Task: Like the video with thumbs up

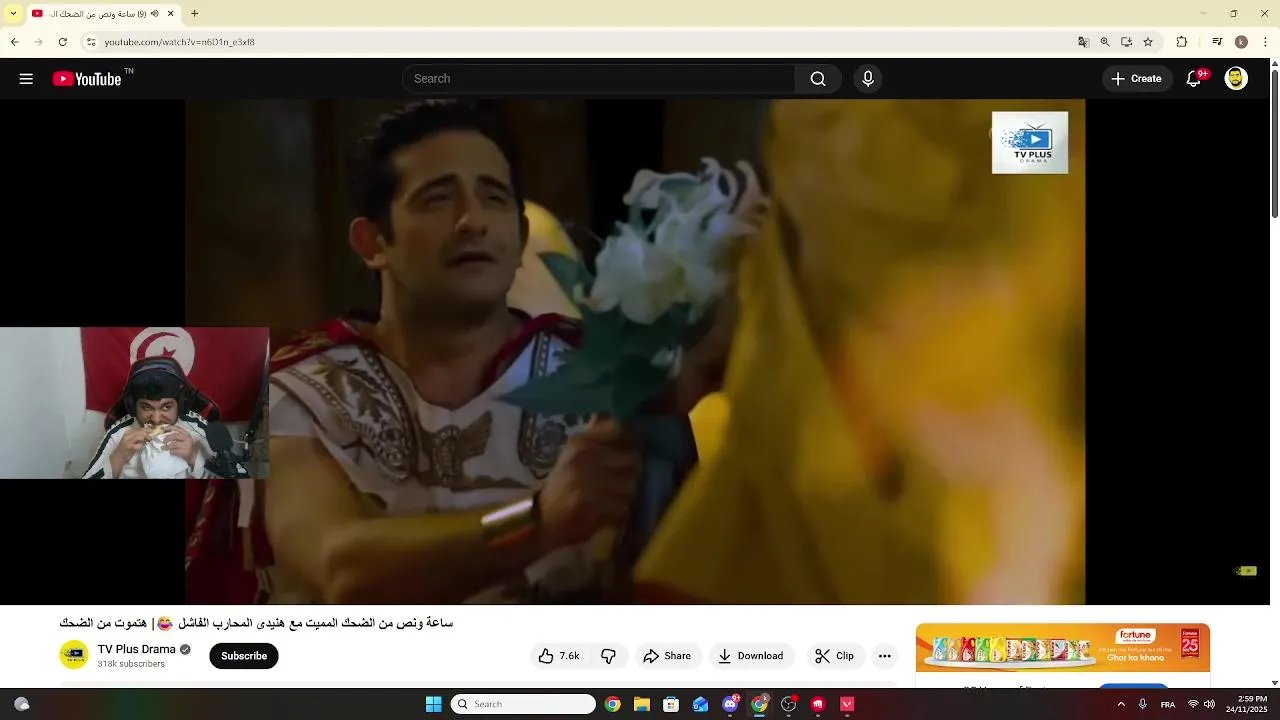Action: pyautogui.click(x=558, y=656)
